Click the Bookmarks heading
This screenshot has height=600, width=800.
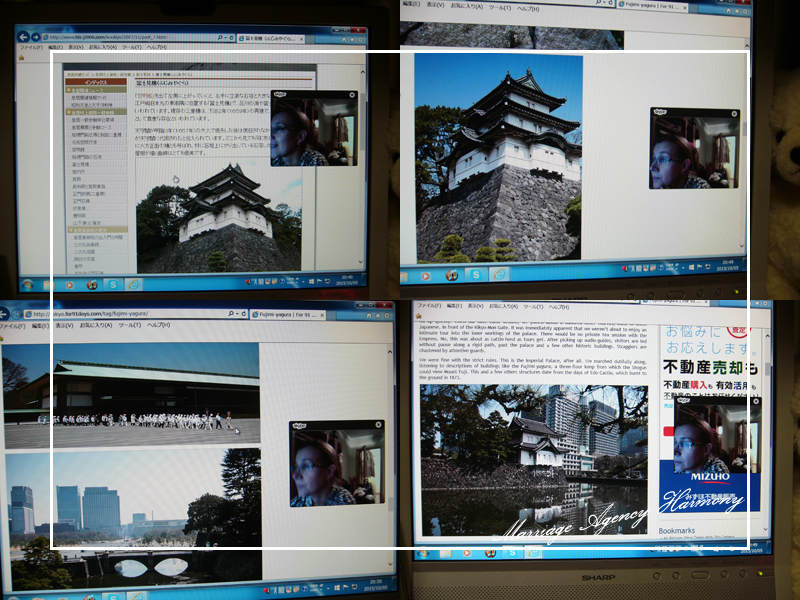pos(677,531)
